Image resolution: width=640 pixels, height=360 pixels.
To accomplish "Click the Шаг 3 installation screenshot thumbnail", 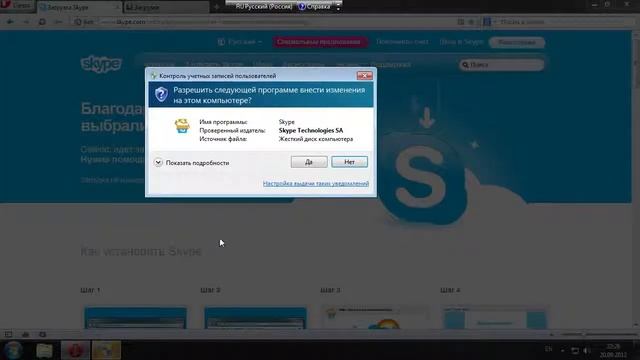I will [x=375, y=318].
